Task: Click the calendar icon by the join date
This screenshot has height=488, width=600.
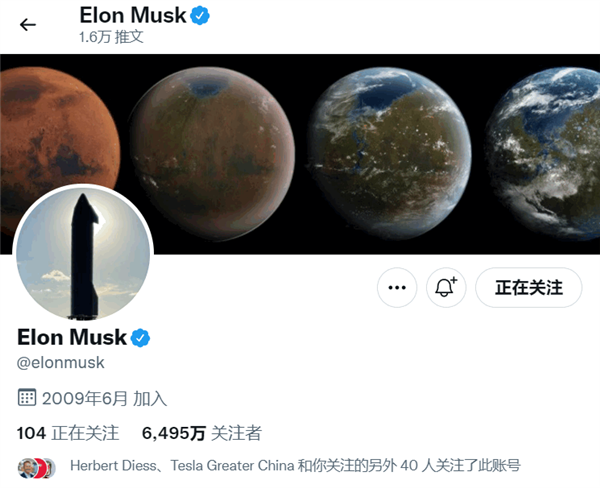Action: [x=27, y=398]
